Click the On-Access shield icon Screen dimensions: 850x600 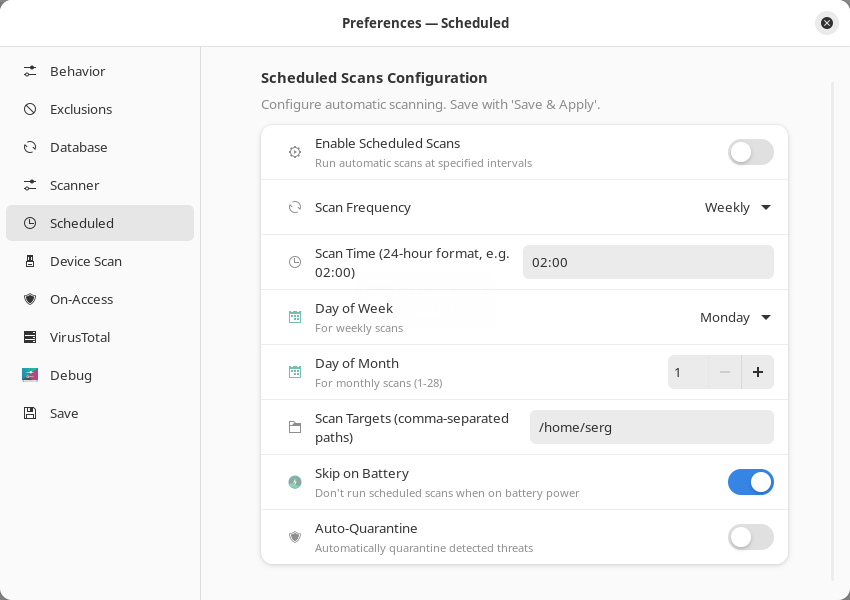coord(30,299)
